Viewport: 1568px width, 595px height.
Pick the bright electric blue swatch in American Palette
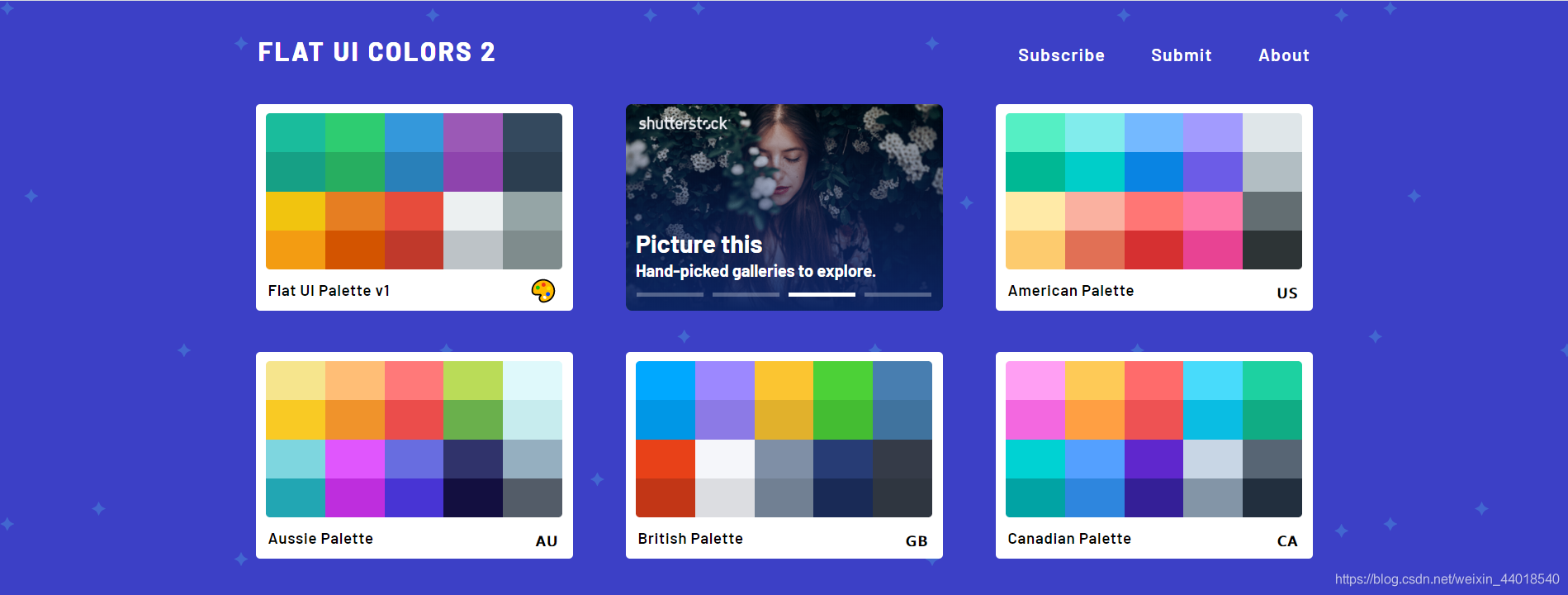(x=1154, y=172)
